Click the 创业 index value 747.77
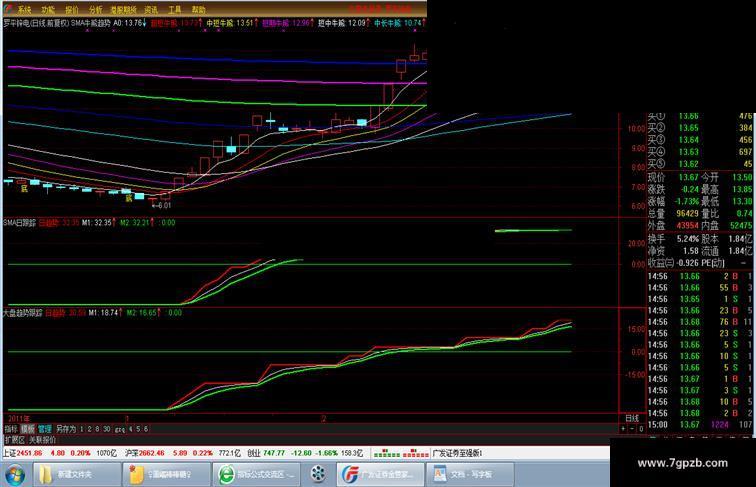Viewport: 756px width, 487px height. click(274, 453)
